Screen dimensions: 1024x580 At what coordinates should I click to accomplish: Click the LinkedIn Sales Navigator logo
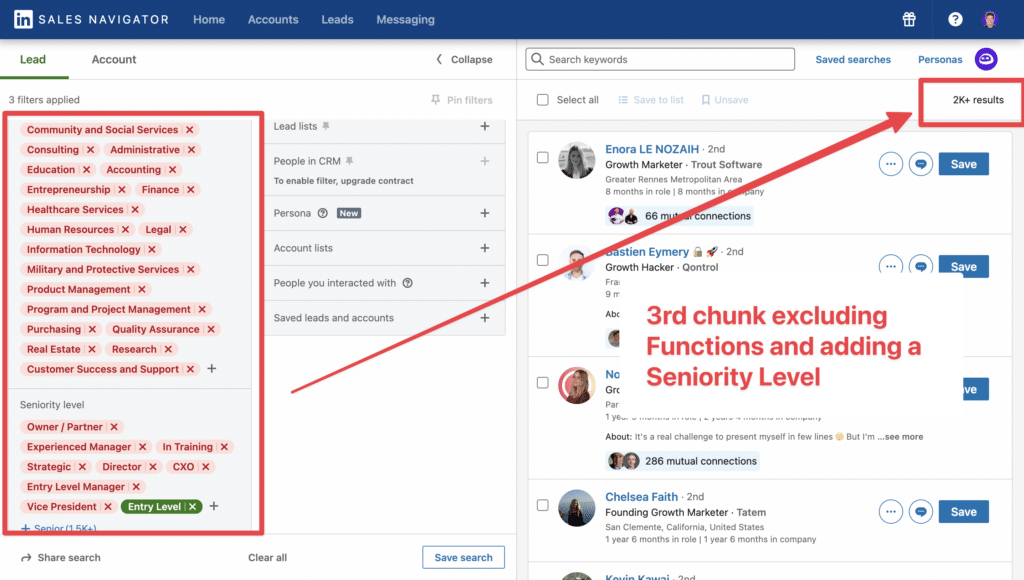pyautogui.click(x=91, y=20)
